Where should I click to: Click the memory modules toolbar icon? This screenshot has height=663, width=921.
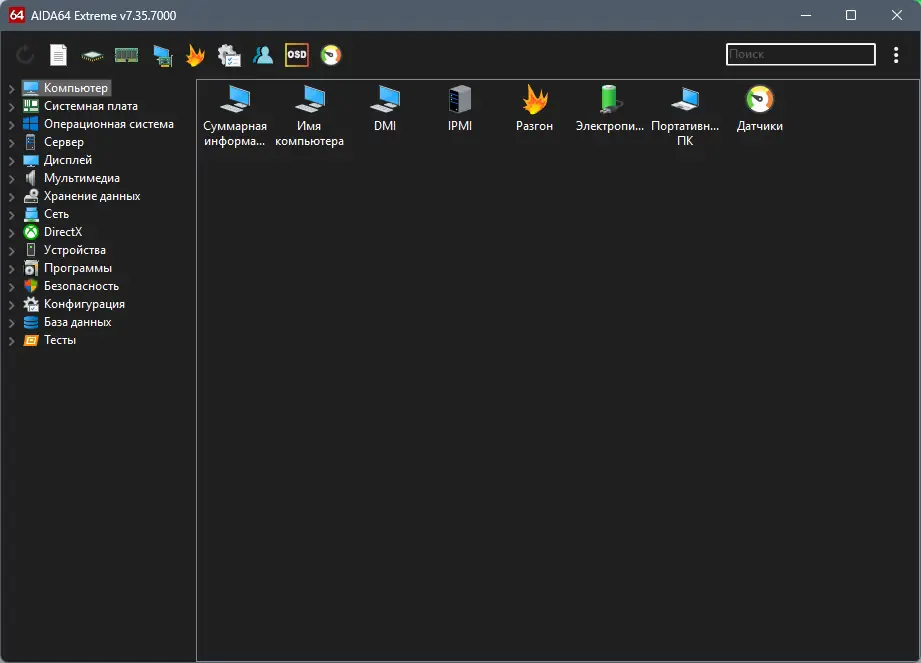click(x=126, y=55)
